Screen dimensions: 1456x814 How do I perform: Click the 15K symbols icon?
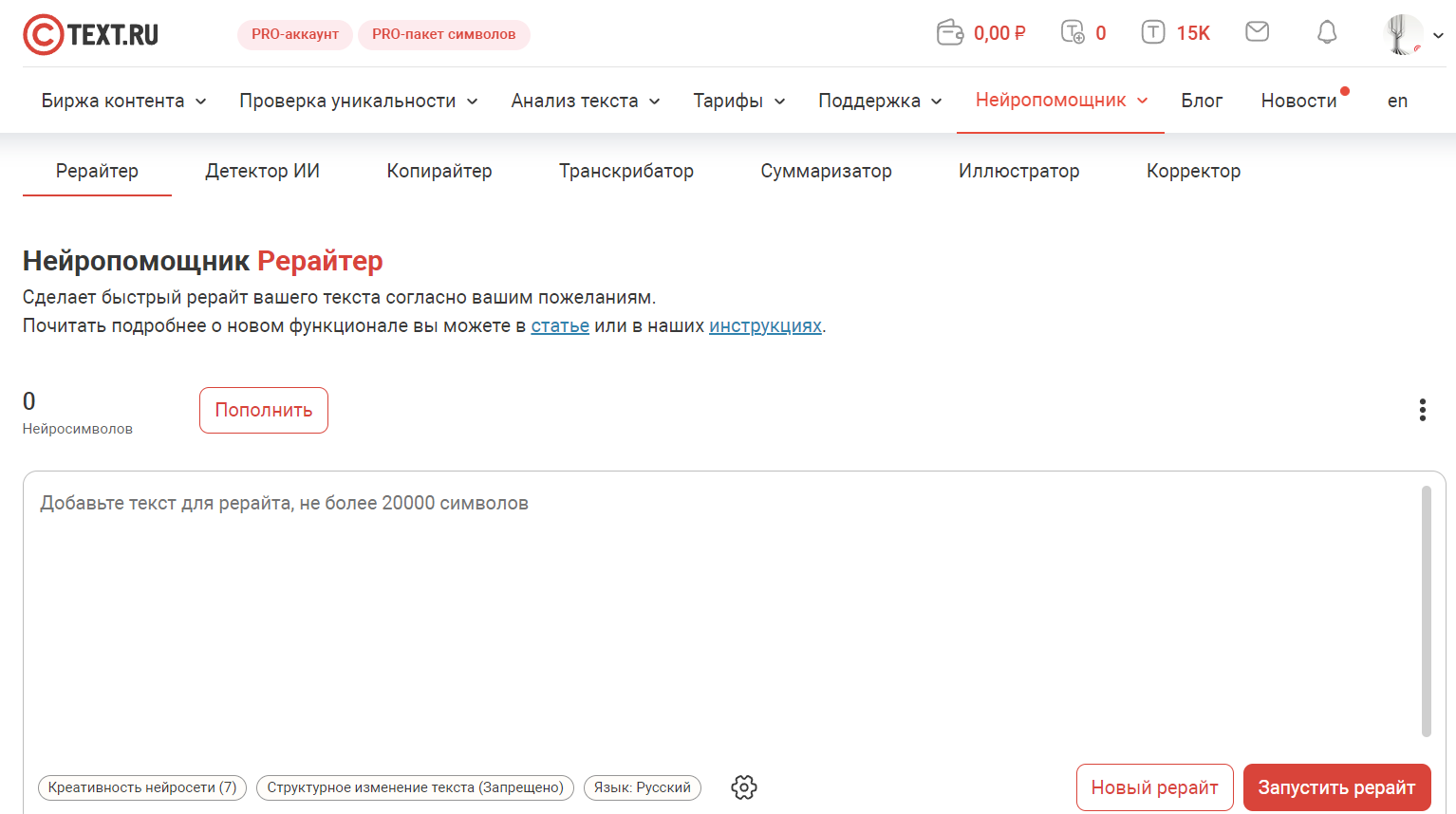(x=1152, y=32)
